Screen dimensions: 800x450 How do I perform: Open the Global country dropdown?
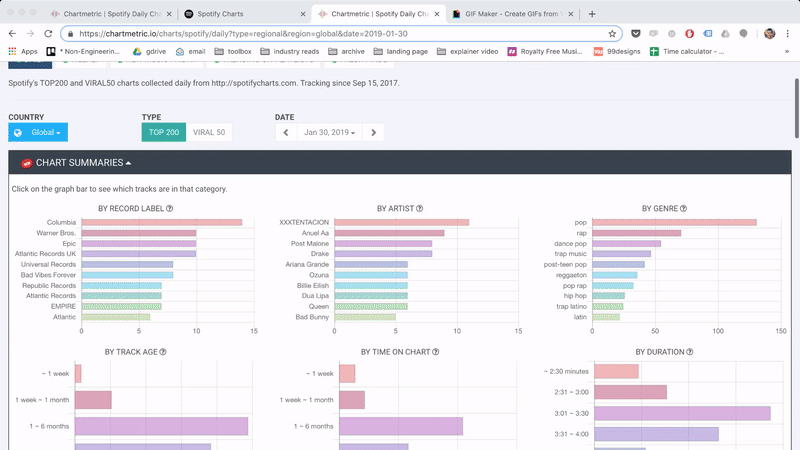38,132
